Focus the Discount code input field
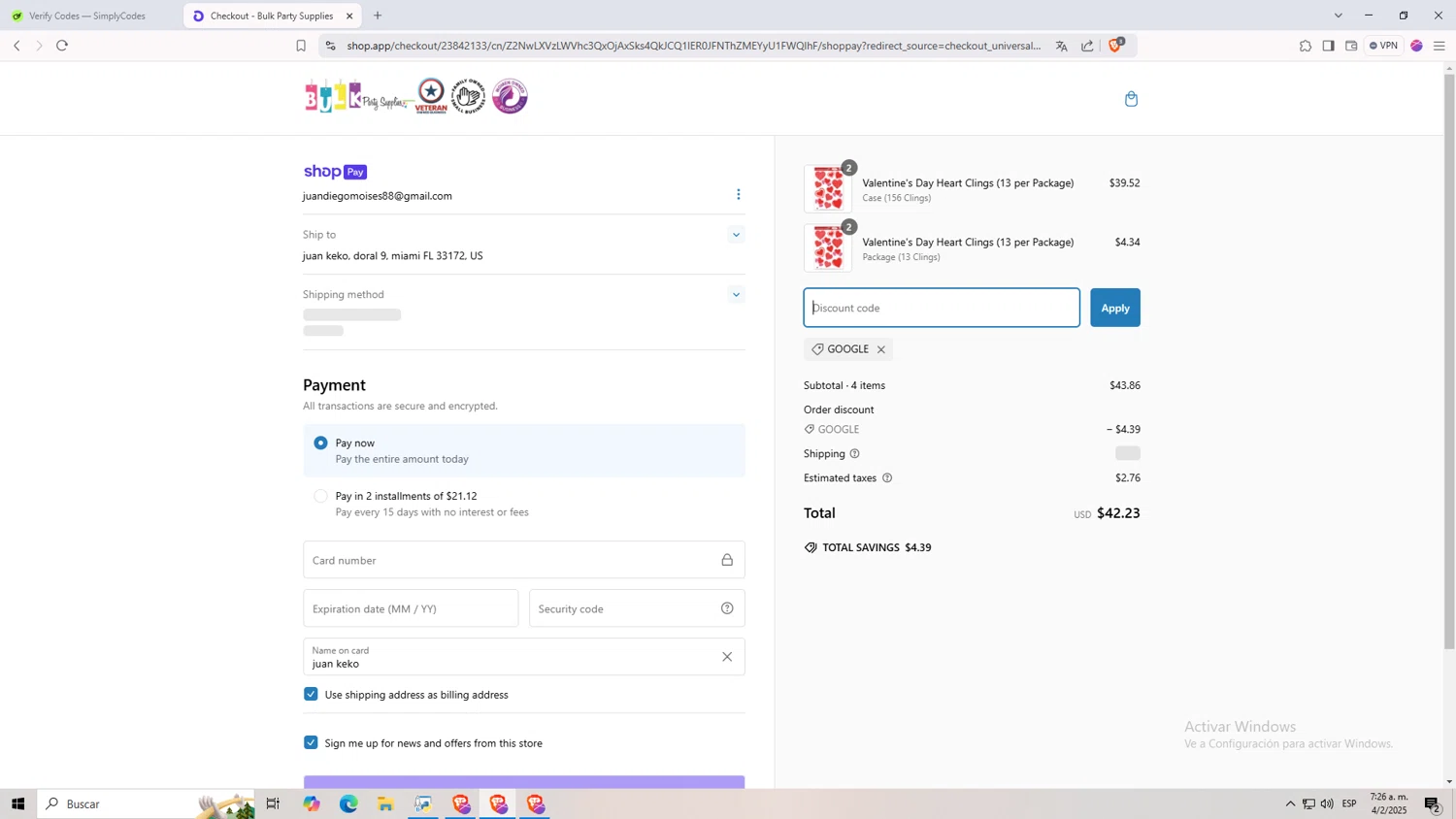The height and width of the screenshot is (819, 1456). tap(942, 308)
